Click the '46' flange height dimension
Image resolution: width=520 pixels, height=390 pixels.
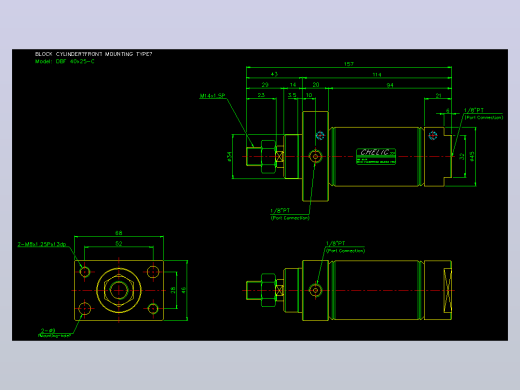(x=184, y=290)
